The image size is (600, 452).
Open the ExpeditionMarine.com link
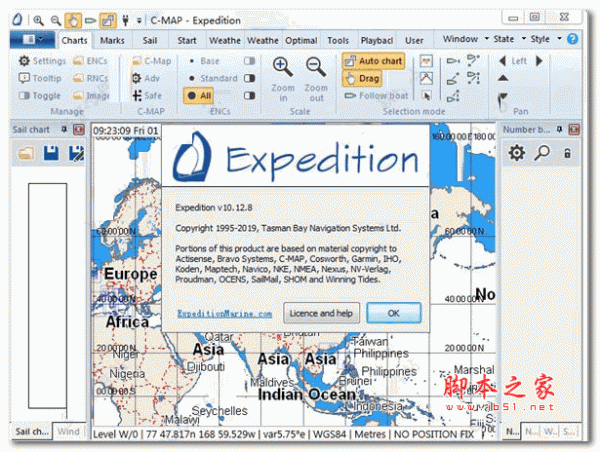pyautogui.click(x=225, y=314)
